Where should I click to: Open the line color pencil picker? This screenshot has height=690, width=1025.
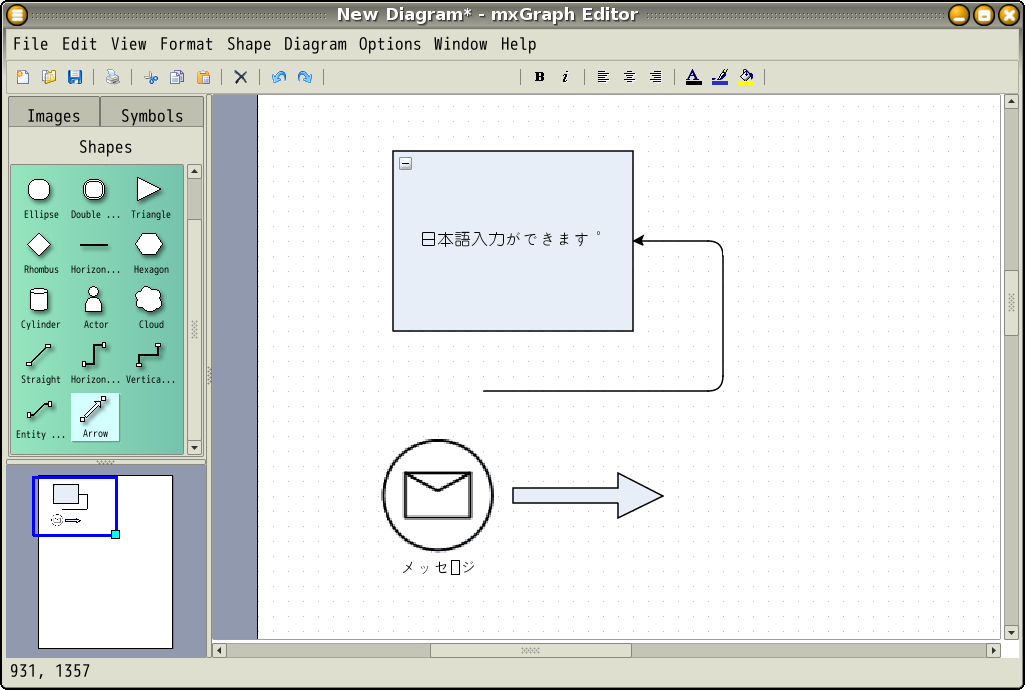[720, 77]
